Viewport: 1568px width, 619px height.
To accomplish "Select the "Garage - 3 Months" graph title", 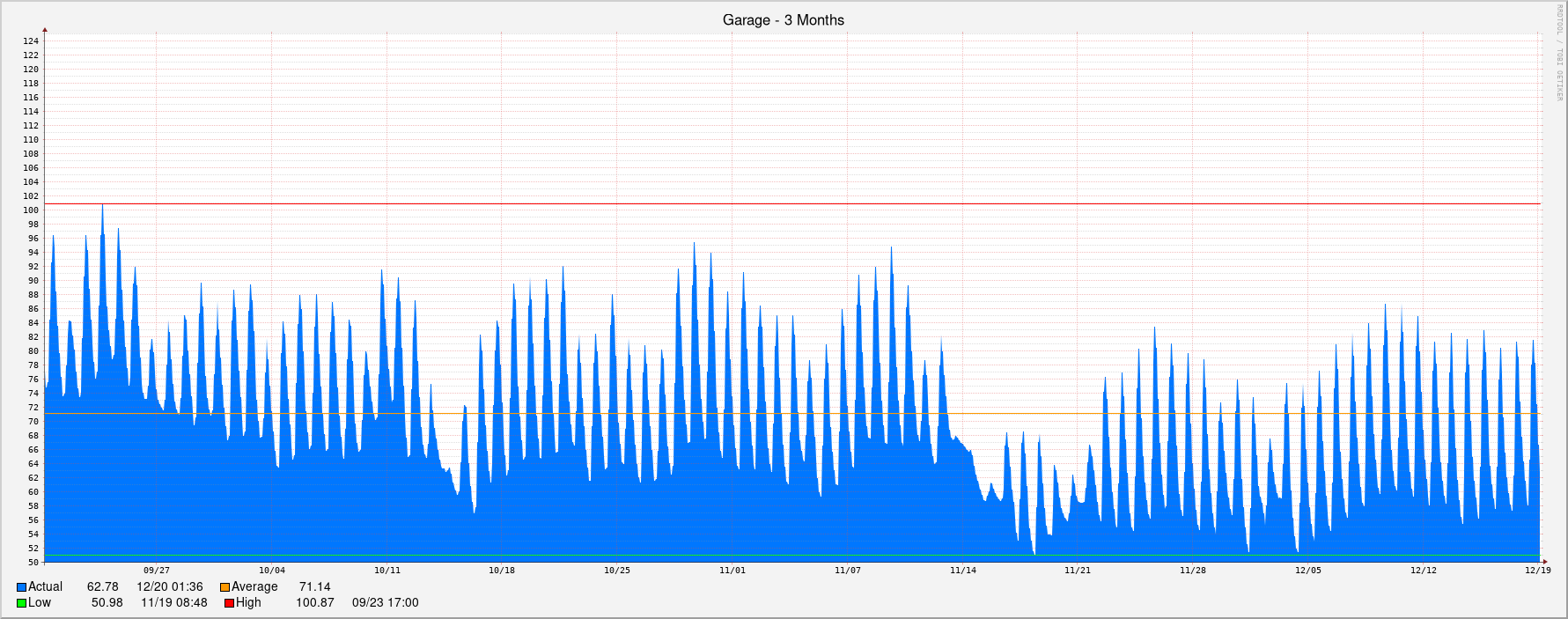I will click(783, 20).
